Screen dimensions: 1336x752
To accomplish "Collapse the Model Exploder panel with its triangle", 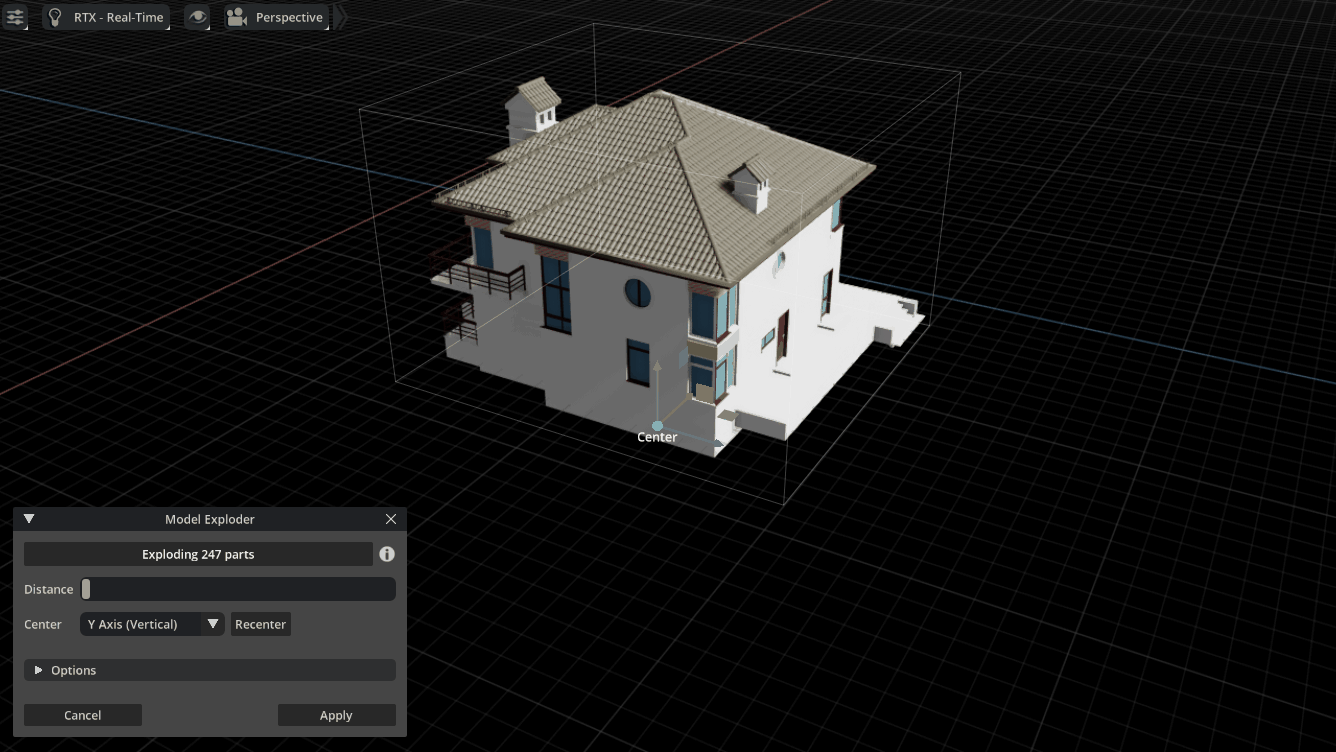I will coord(28,518).
